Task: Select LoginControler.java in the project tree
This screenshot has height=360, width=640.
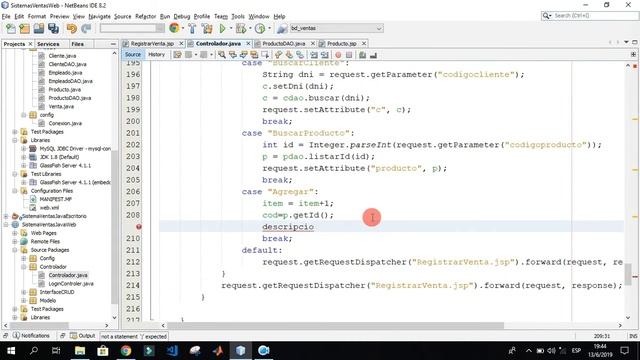Action: tap(71, 283)
